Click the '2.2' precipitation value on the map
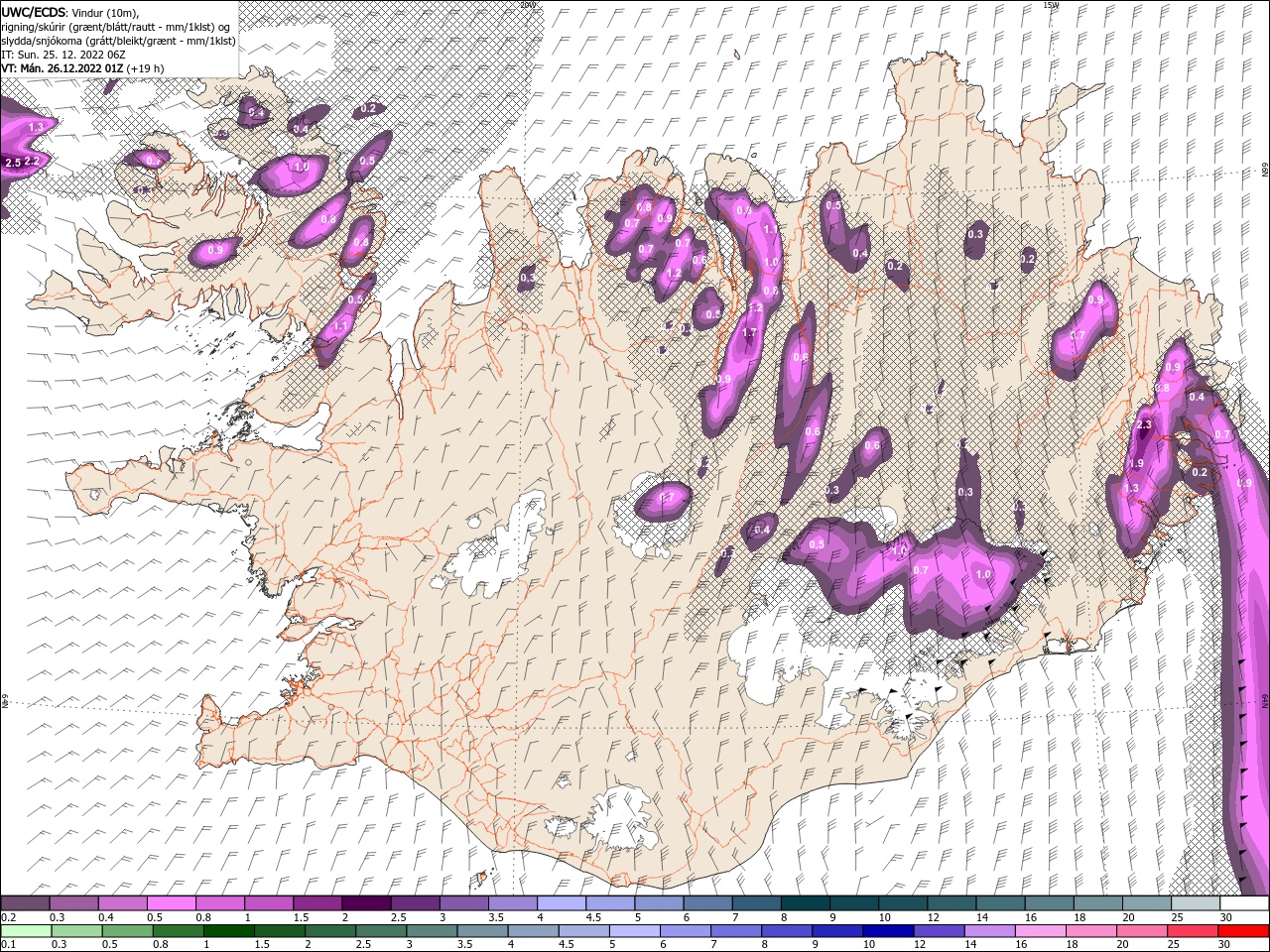The height and width of the screenshot is (952, 1270). (31, 161)
